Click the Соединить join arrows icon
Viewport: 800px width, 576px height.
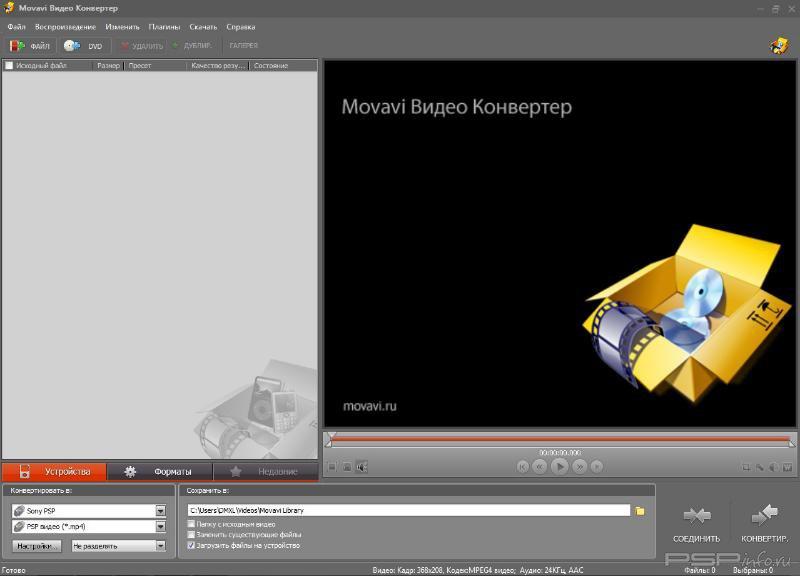tap(696, 515)
